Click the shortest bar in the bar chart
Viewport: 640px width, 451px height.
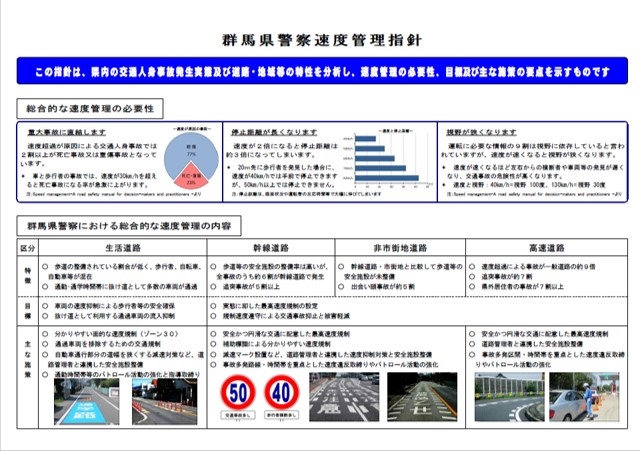(365, 139)
